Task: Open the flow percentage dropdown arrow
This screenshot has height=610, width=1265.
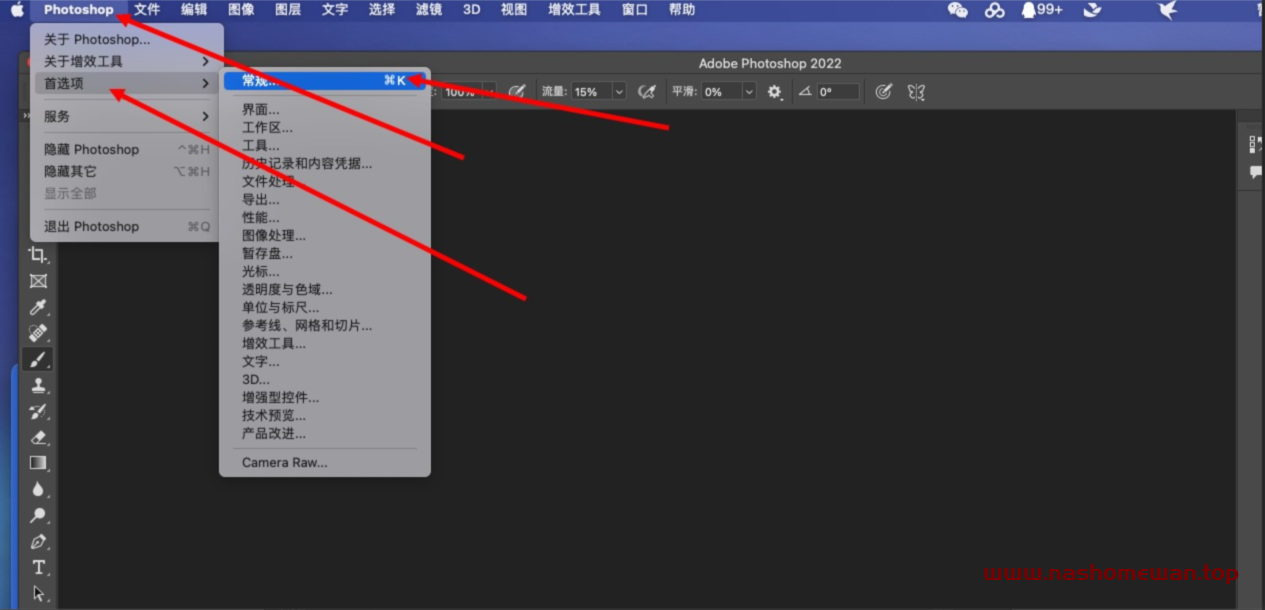Action: [619, 91]
